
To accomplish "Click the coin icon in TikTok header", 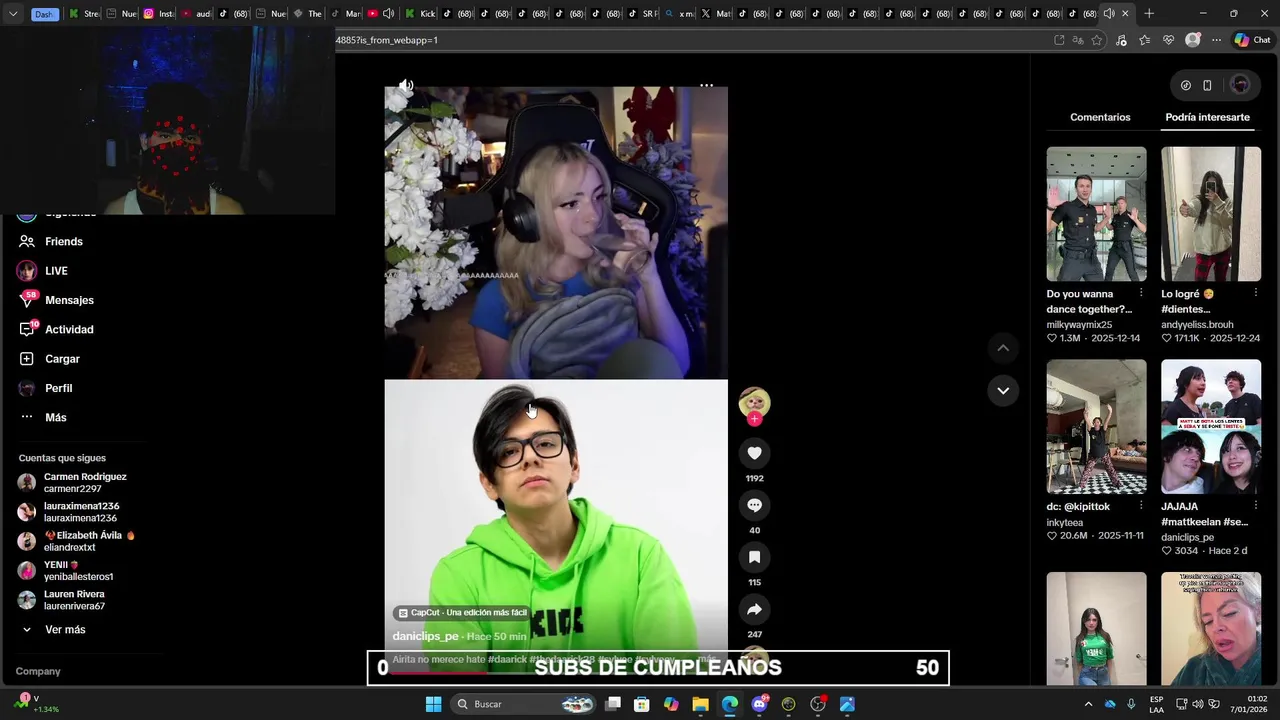I will pos(1186,85).
